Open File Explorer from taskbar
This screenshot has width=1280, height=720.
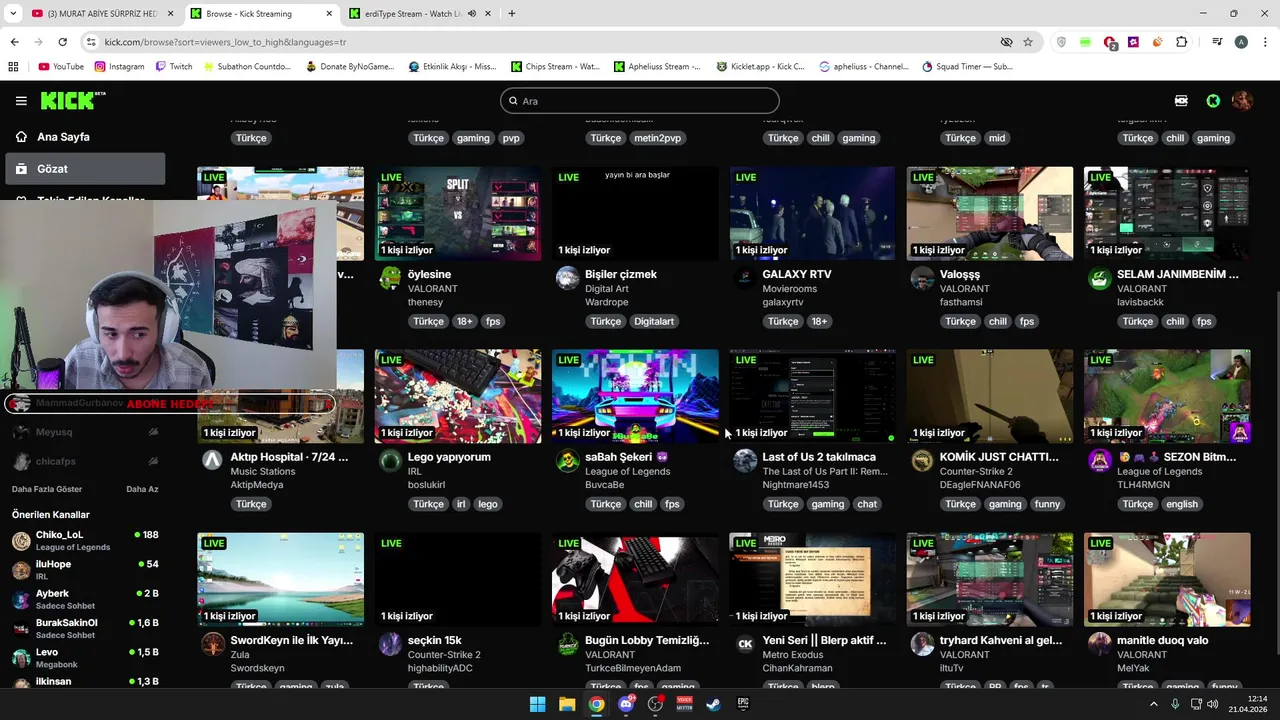(x=567, y=704)
